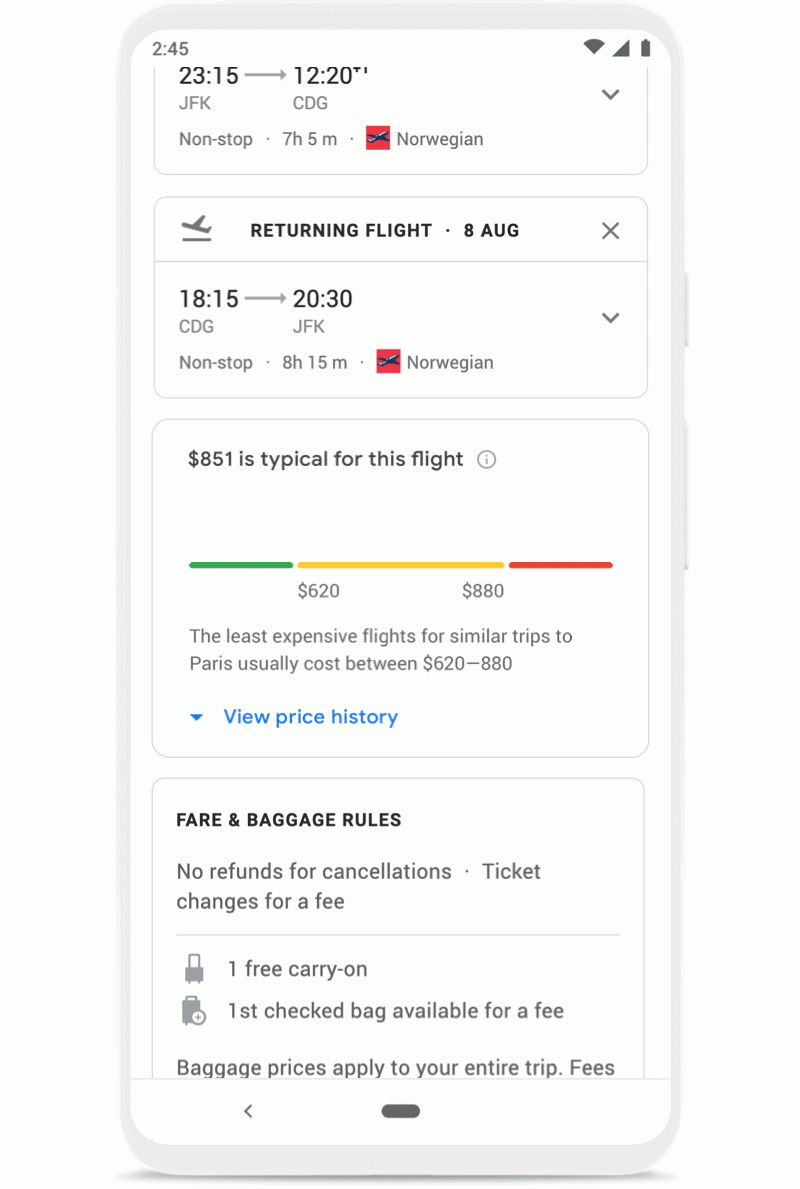
Task: Open the View price history dropdown arrow
Action: [197, 718]
